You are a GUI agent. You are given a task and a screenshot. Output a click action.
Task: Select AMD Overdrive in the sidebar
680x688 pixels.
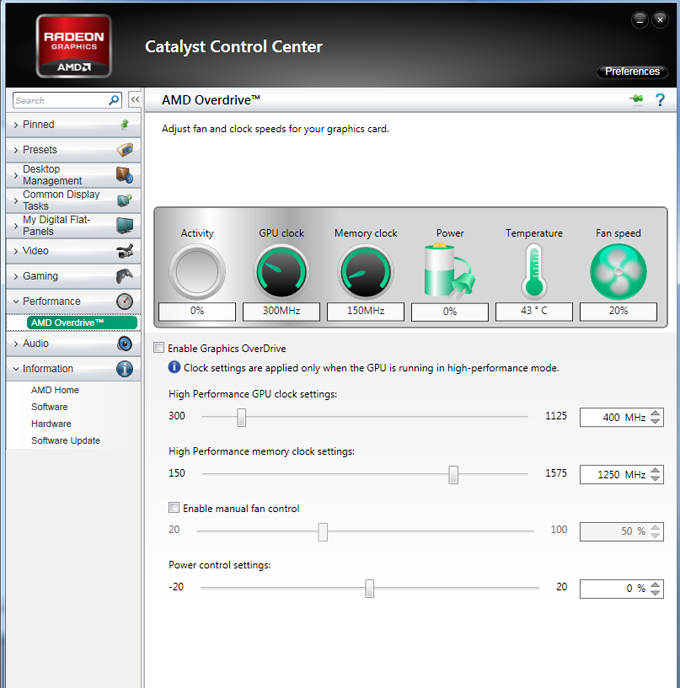pos(82,322)
